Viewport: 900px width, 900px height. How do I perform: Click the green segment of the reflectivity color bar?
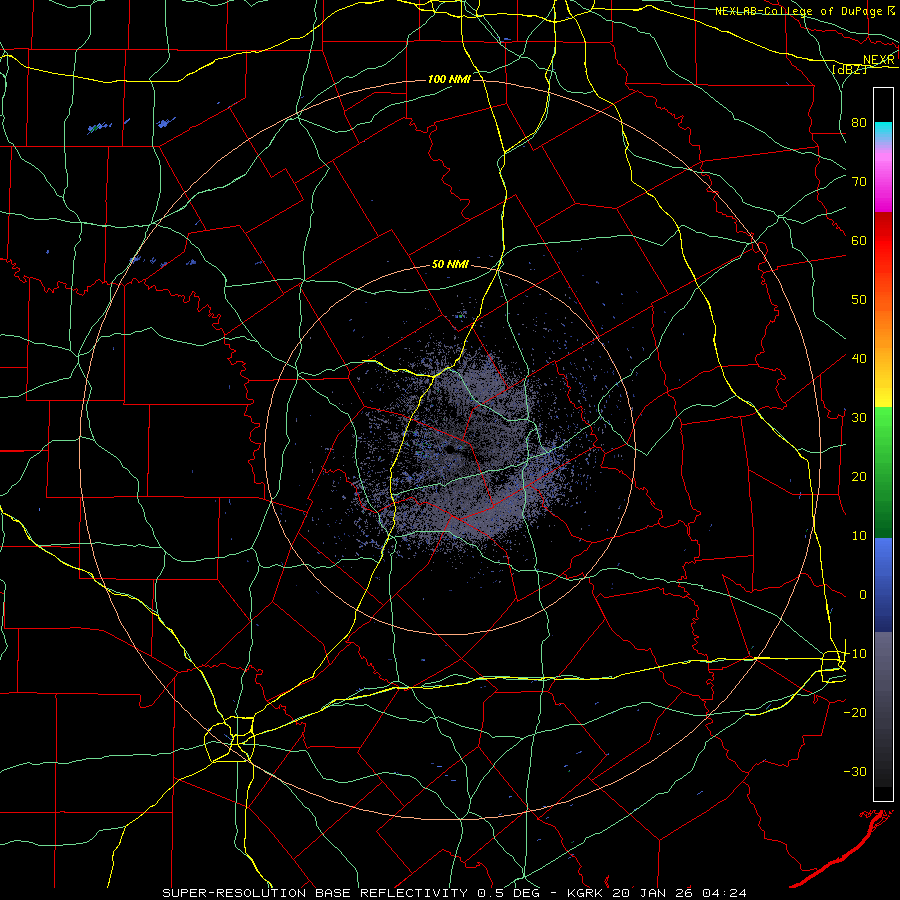883,472
